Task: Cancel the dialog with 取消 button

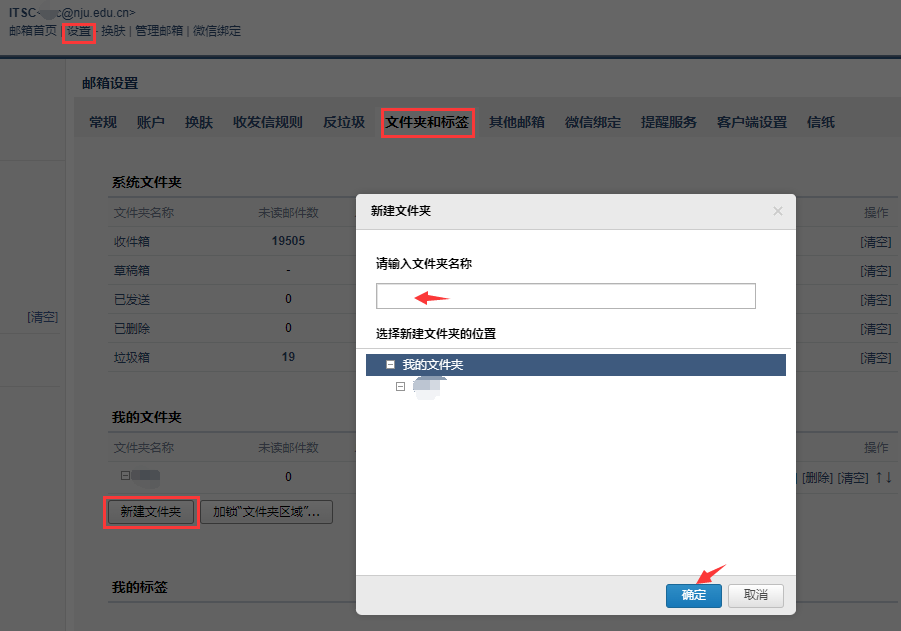Action: coord(755,595)
